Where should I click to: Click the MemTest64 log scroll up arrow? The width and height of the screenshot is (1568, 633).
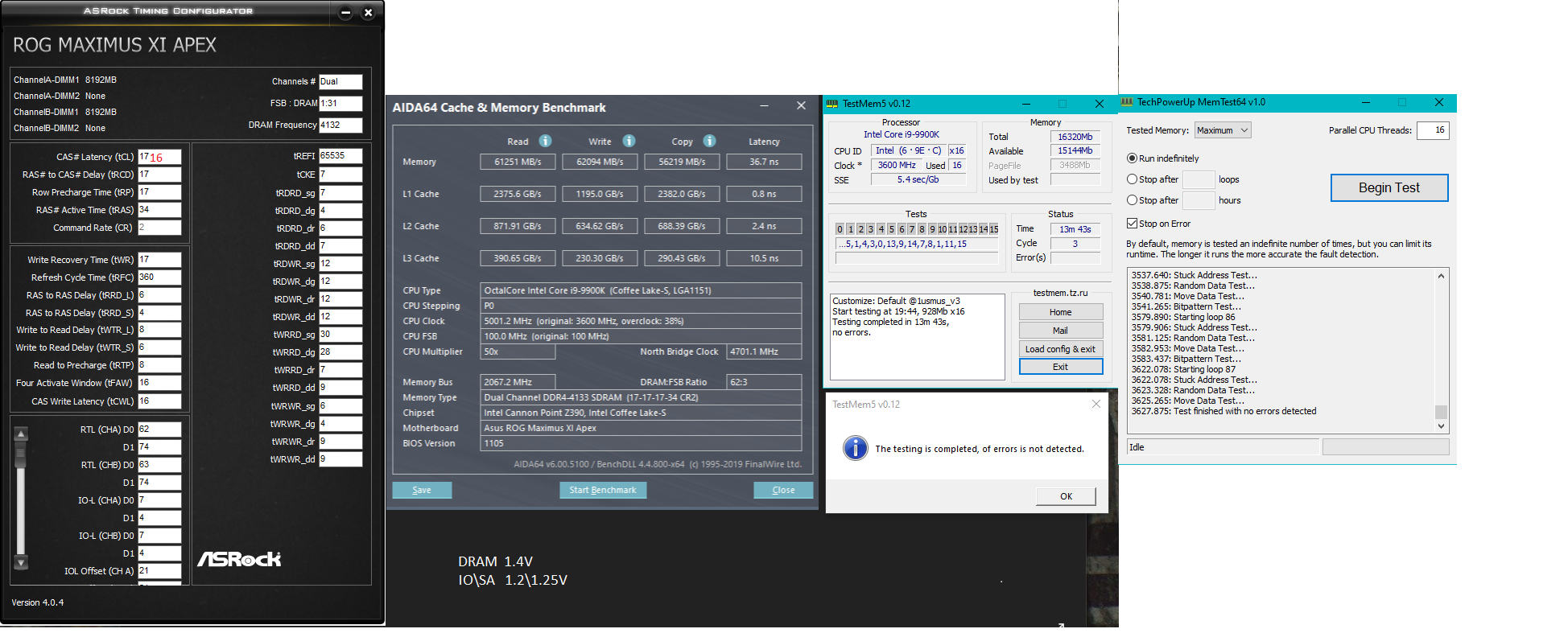[1441, 276]
